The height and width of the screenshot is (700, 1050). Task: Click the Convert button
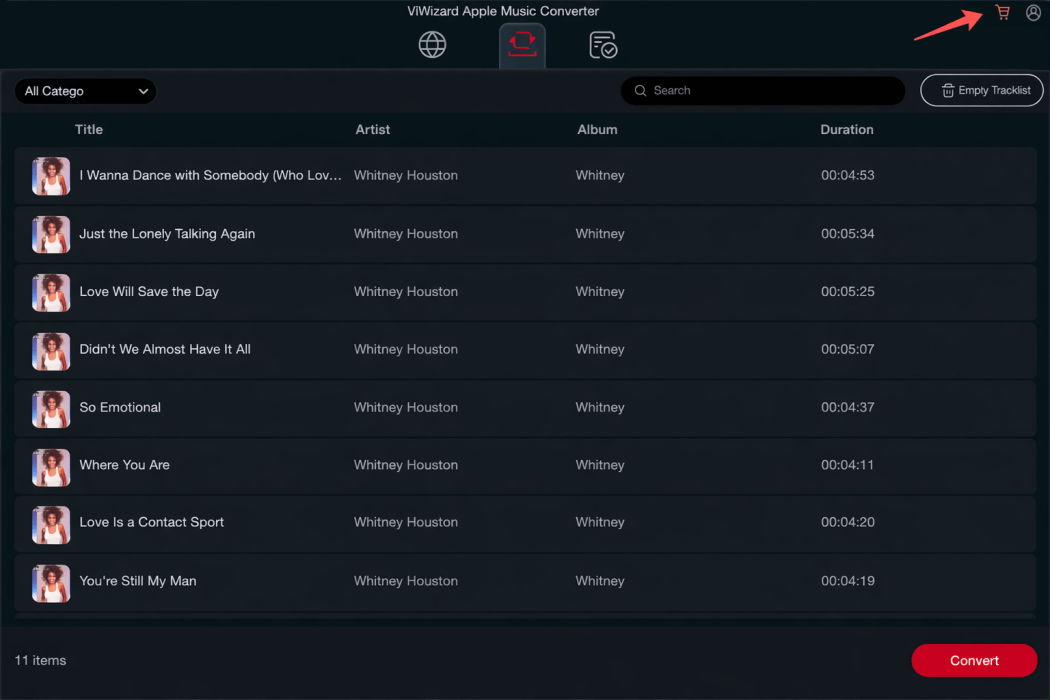pyautogui.click(x=973, y=660)
